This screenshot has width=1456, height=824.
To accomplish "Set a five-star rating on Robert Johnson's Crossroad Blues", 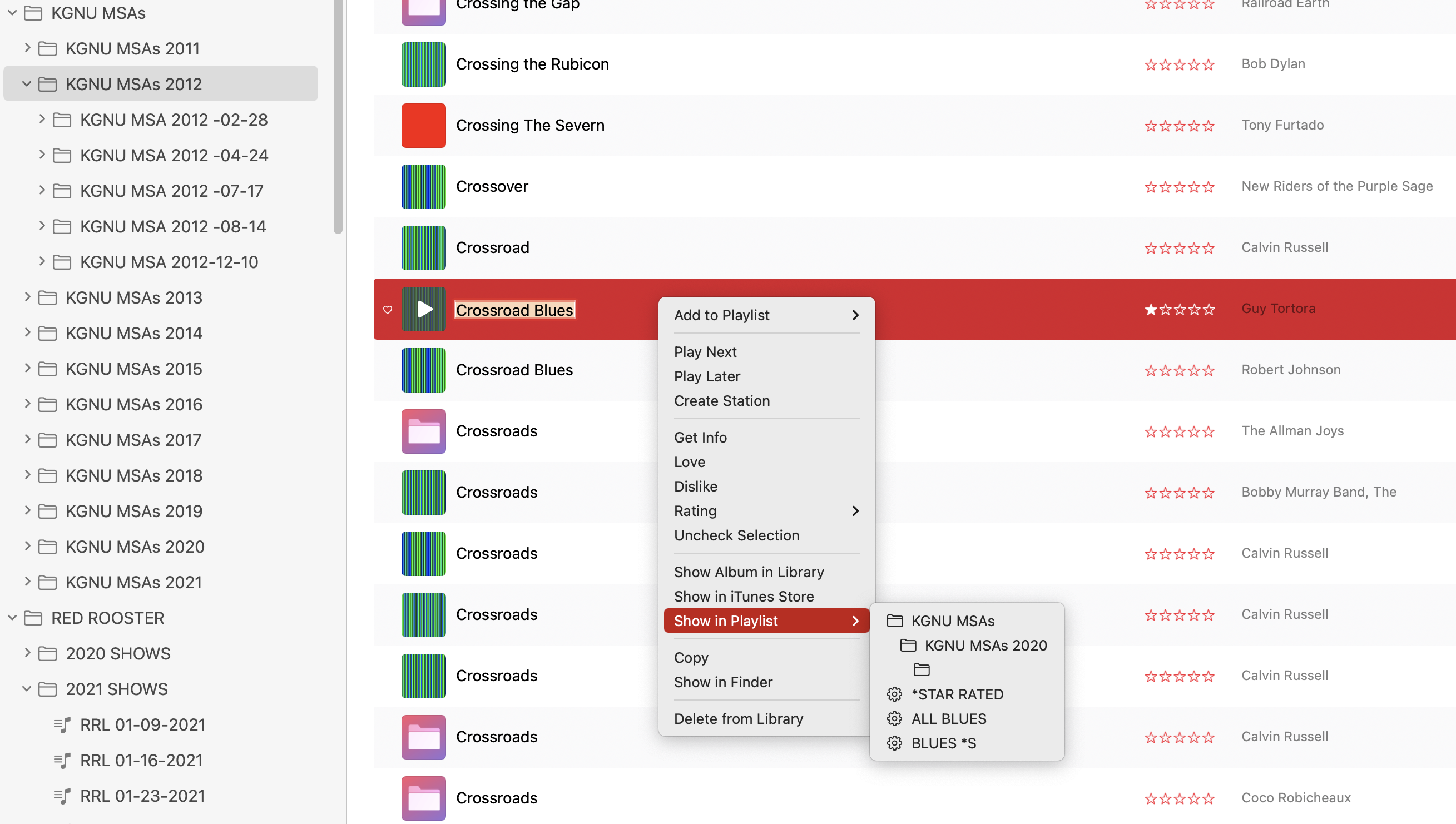I will (x=1209, y=371).
